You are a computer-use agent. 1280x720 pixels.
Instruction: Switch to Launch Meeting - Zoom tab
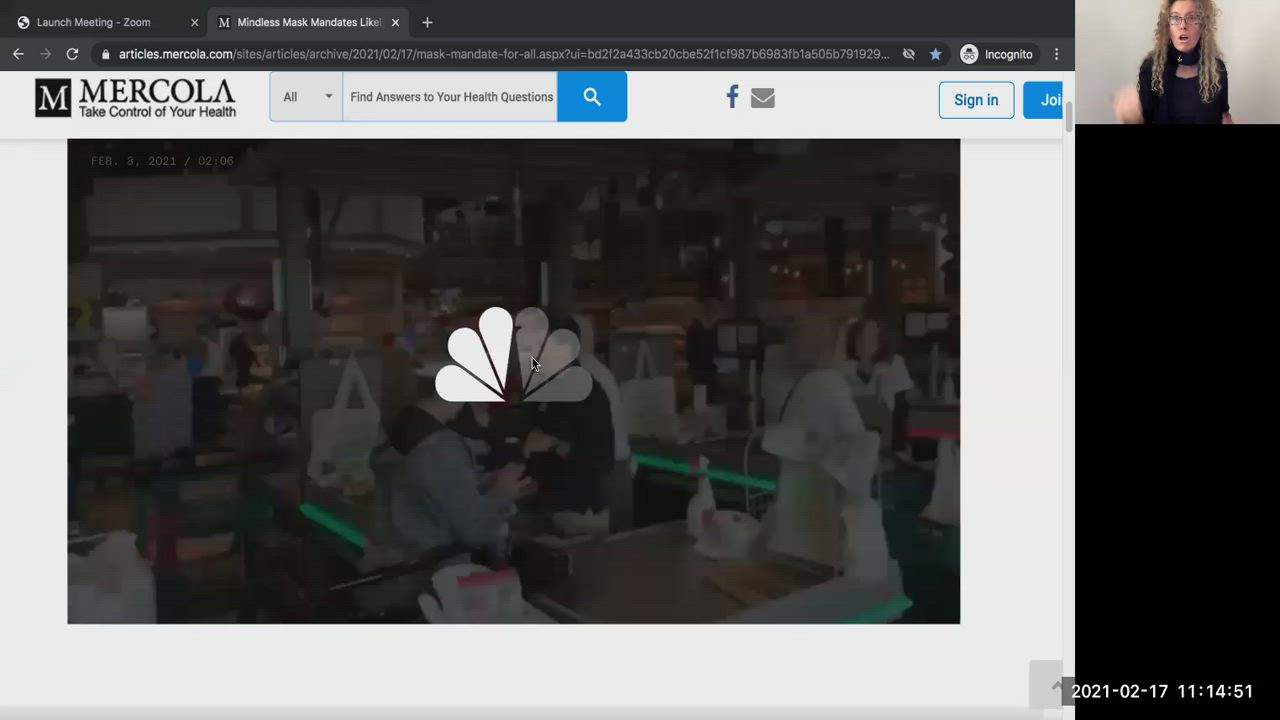coord(93,22)
